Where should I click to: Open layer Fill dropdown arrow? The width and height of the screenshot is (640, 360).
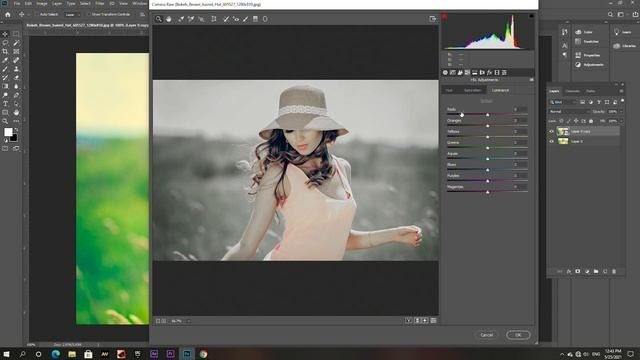pyautogui.click(x=621, y=121)
